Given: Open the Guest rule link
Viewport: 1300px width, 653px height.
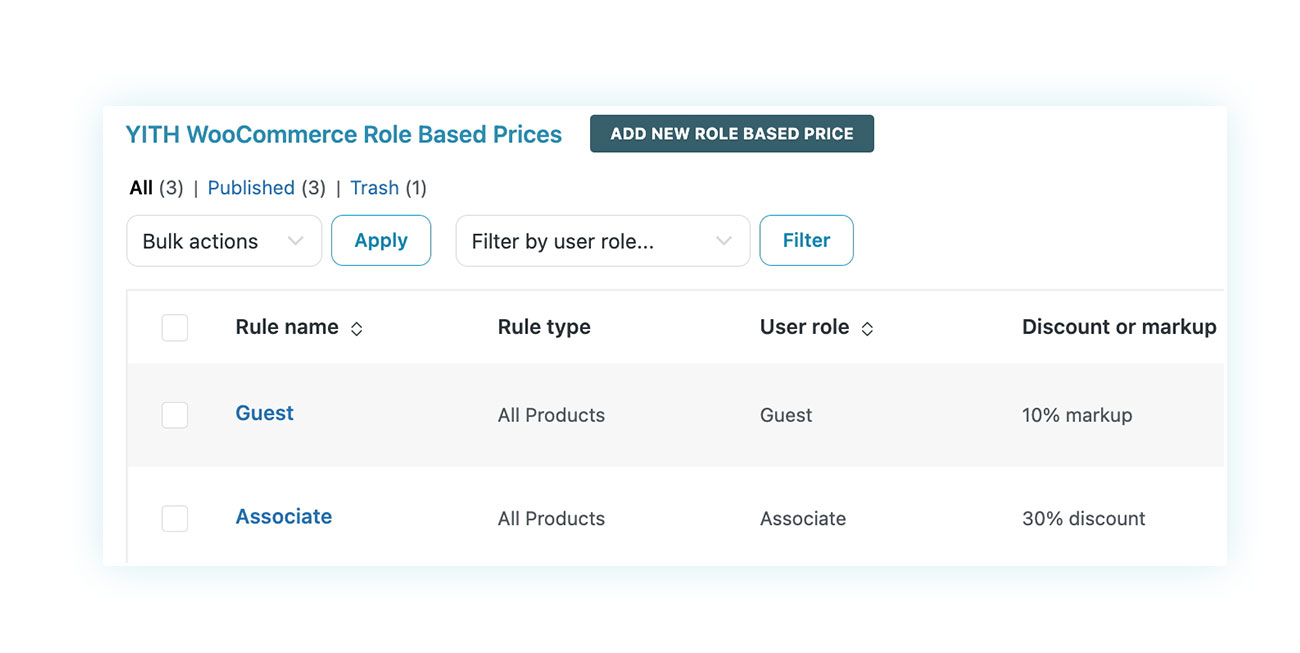Looking at the screenshot, I should click(x=265, y=413).
